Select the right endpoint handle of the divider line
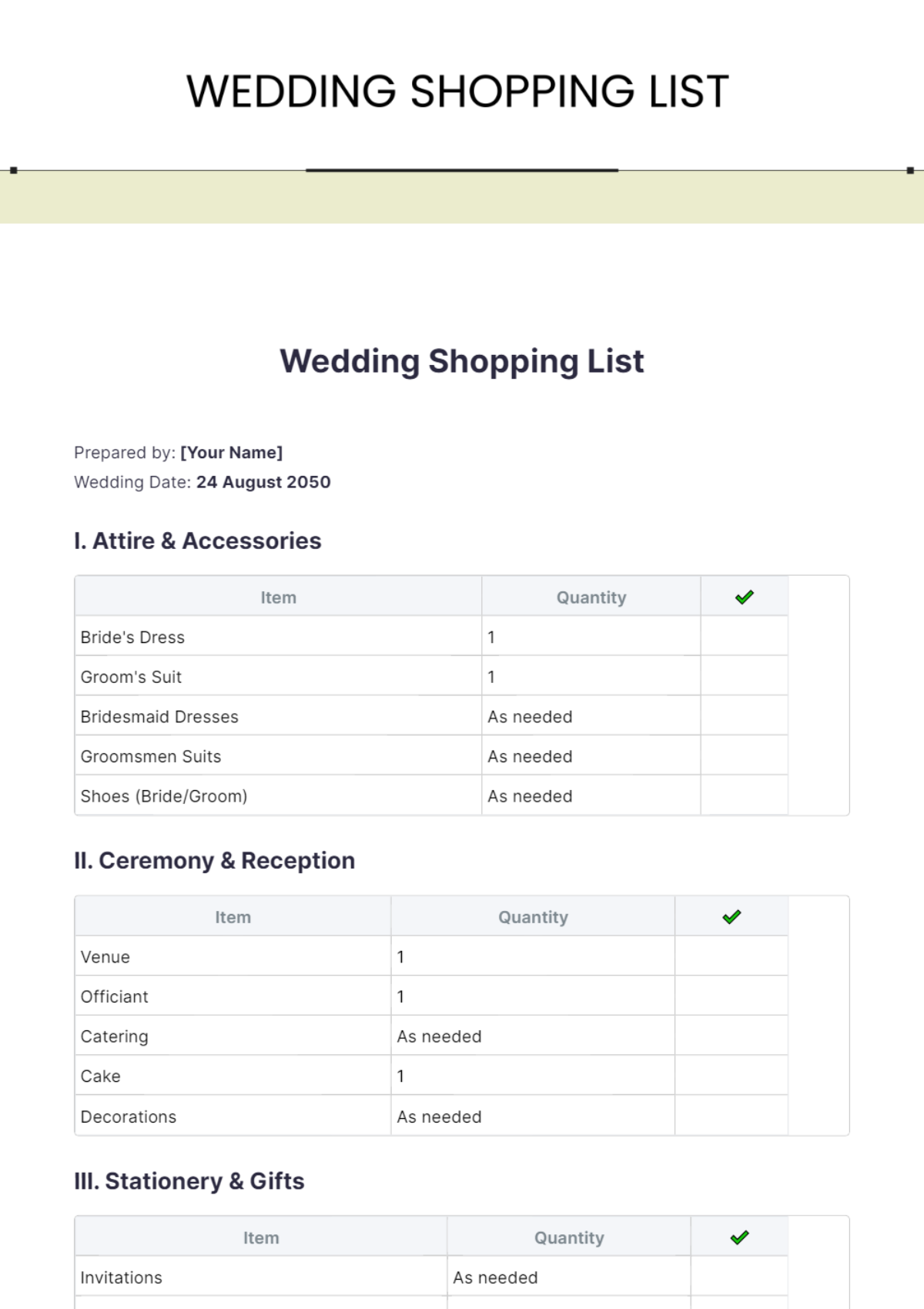Screen dimensions: 924x1309 tap(910, 170)
